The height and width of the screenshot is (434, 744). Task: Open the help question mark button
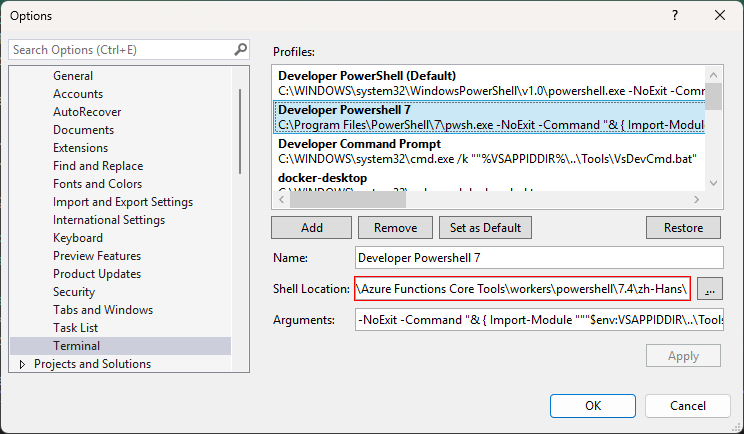point(675,15)
